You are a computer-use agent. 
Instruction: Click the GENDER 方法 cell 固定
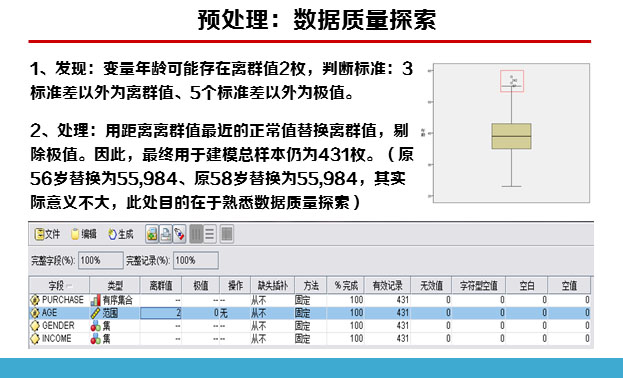tap(302, 326)
